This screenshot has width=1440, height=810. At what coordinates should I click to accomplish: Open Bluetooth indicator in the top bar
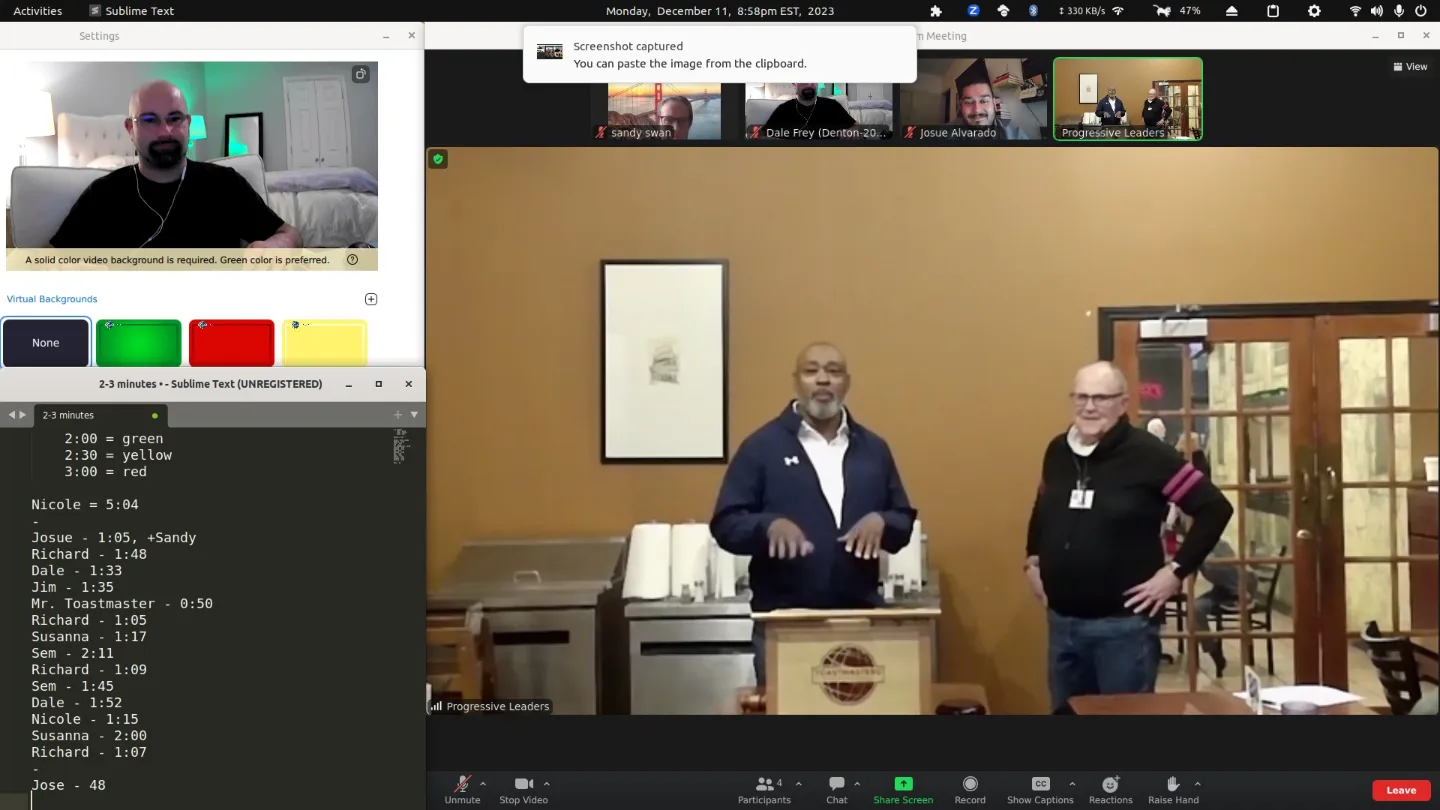pyautogui.click(x=1034, y=11)
